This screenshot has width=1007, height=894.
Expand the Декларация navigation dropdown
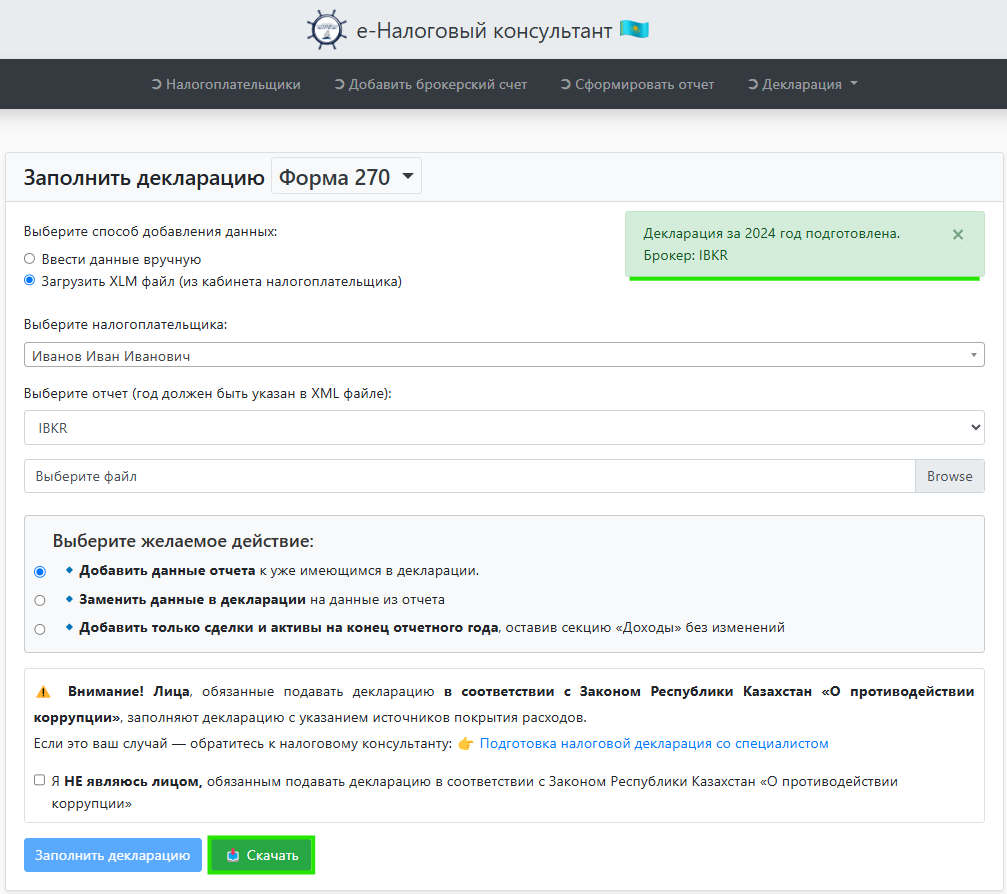(802, 84)
